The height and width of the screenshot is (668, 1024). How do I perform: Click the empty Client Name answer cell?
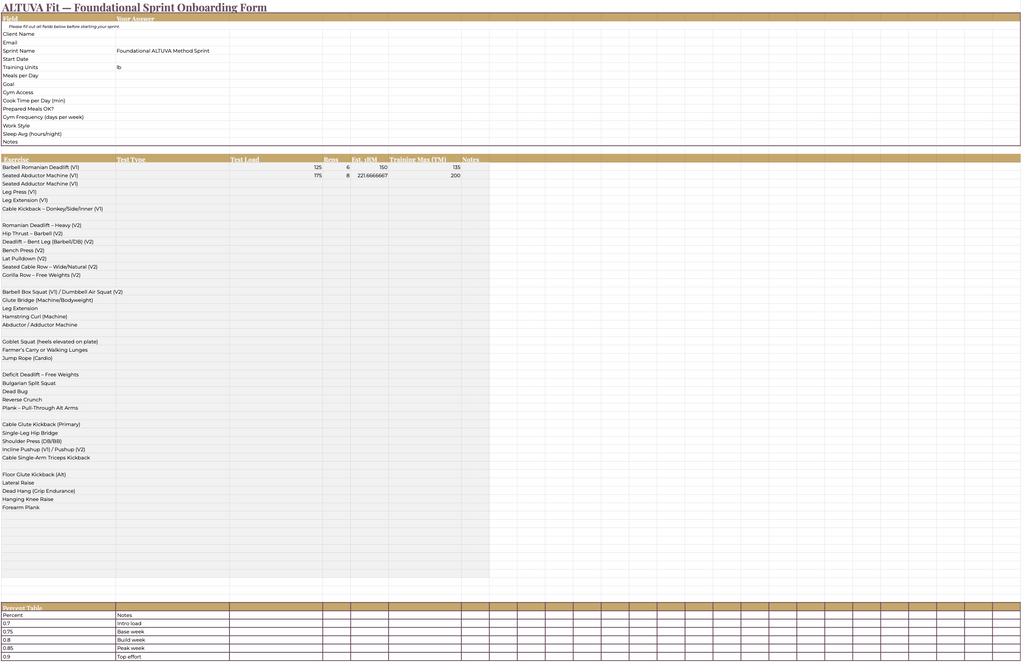click(x=172, y=34)
